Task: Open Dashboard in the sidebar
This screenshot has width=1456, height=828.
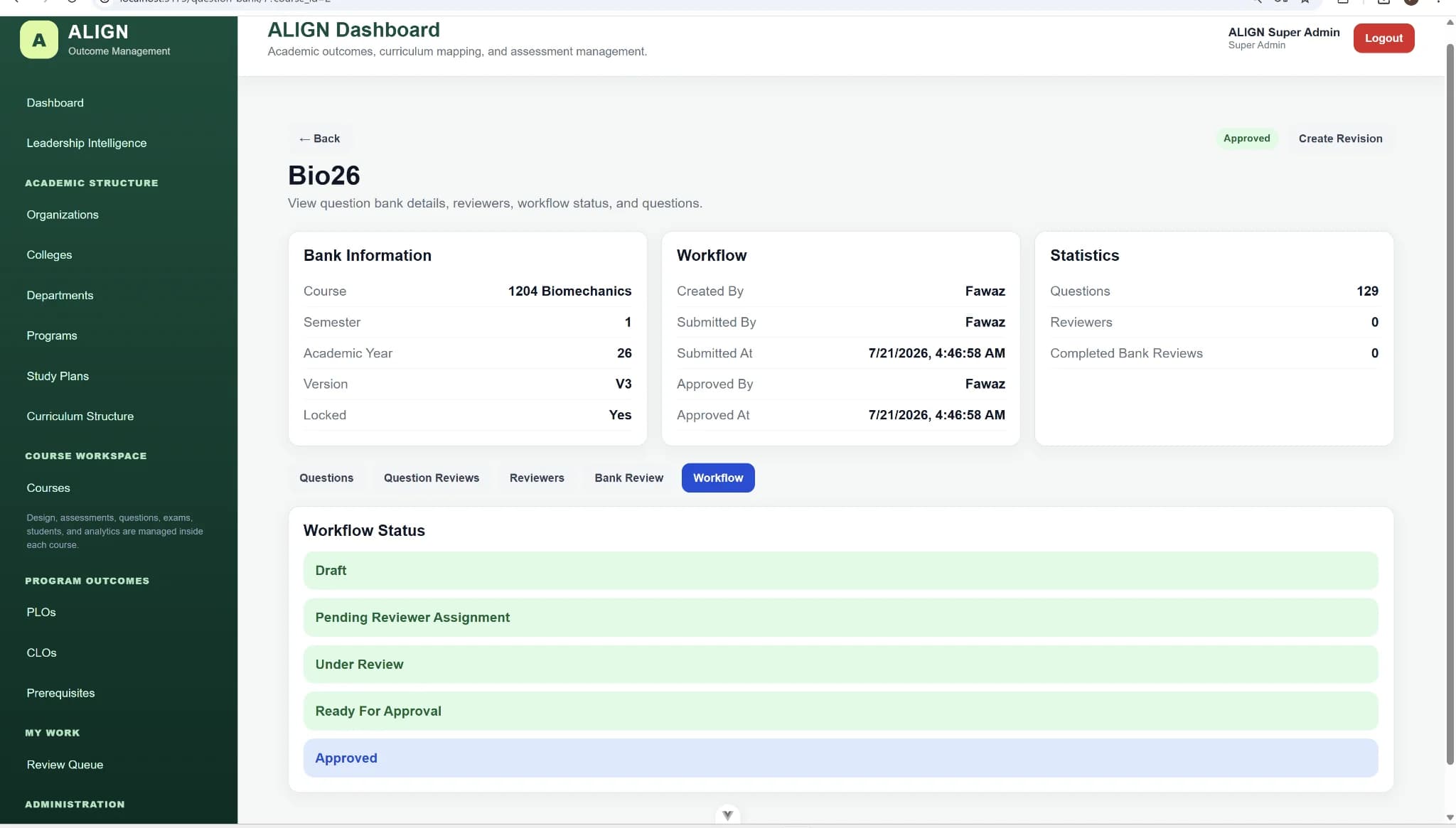Action: (55, 103)
